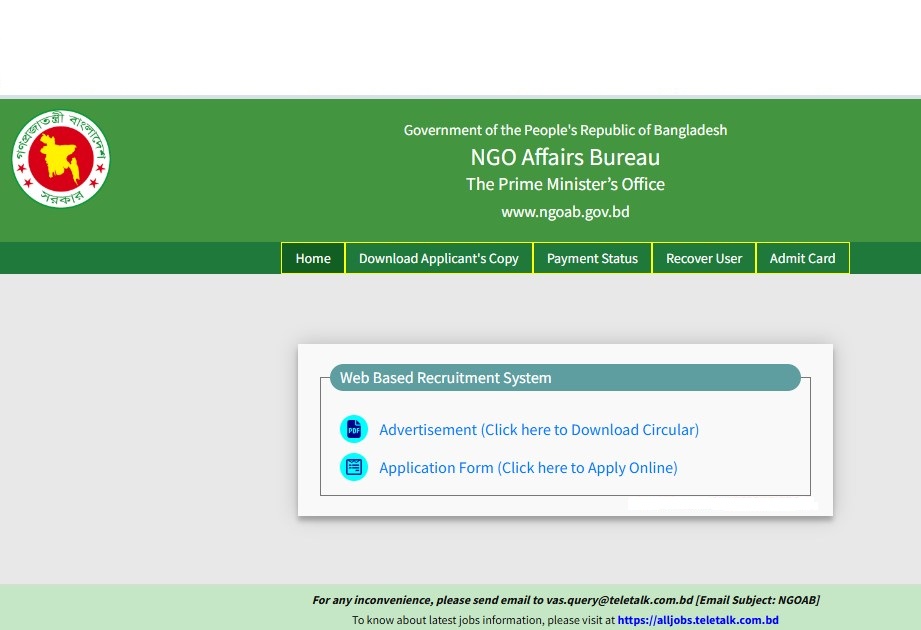921x630 pixels.
Task: Download circular via the Advertisement link
Action: pyautogui.click(x=539, y=430)
